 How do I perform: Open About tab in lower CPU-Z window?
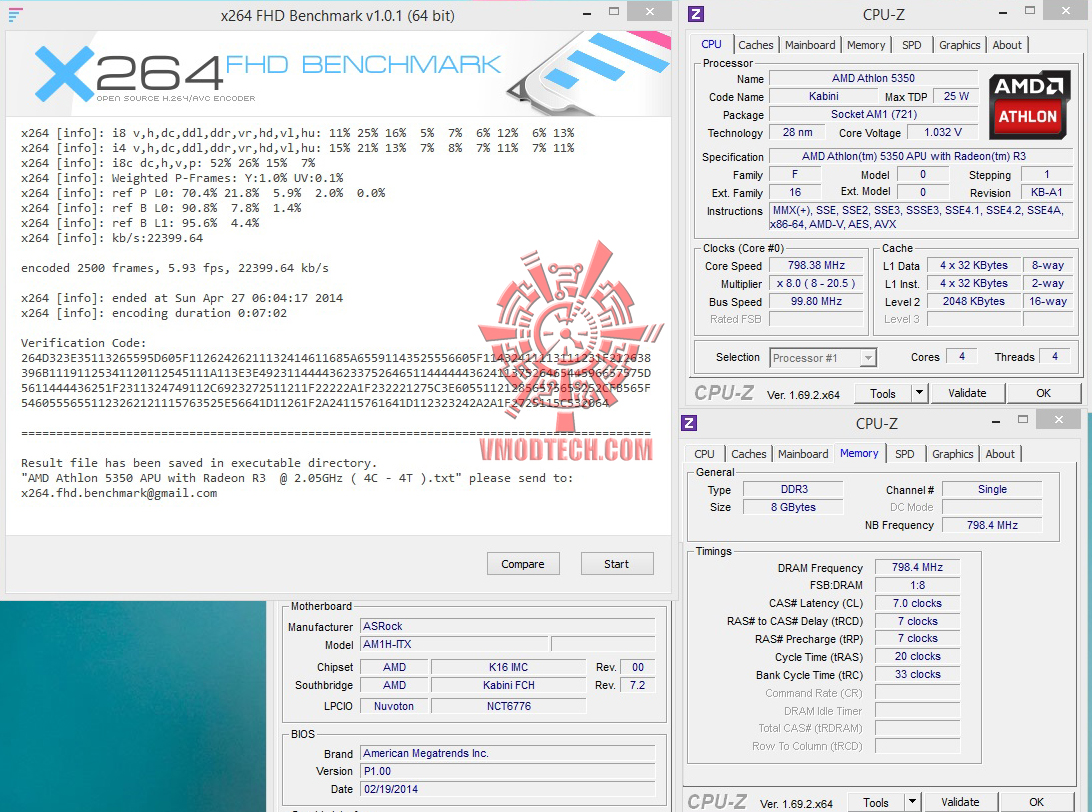[1000, 454]
